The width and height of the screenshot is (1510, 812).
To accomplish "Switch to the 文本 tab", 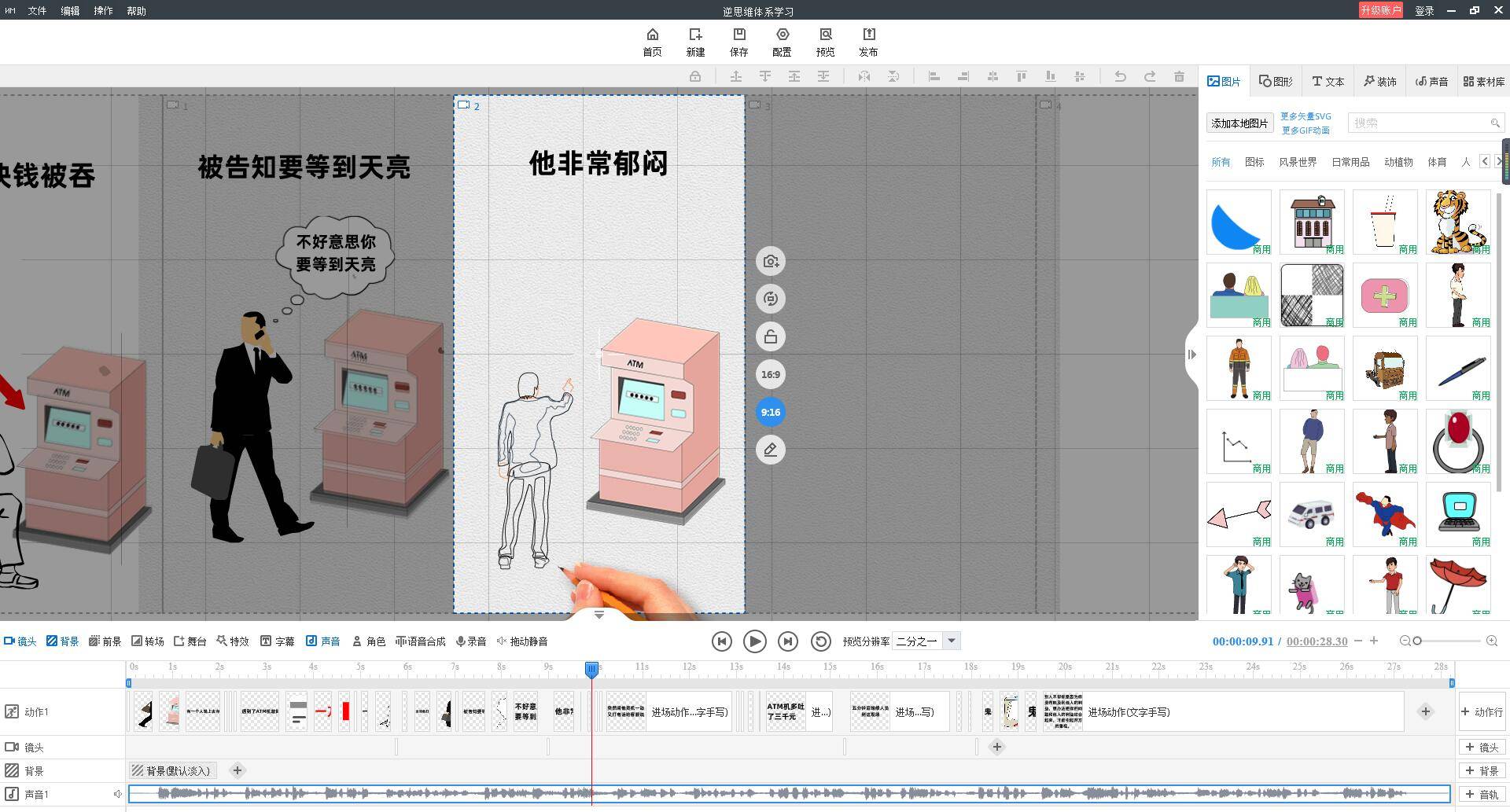I will (x=1328, y=82).
